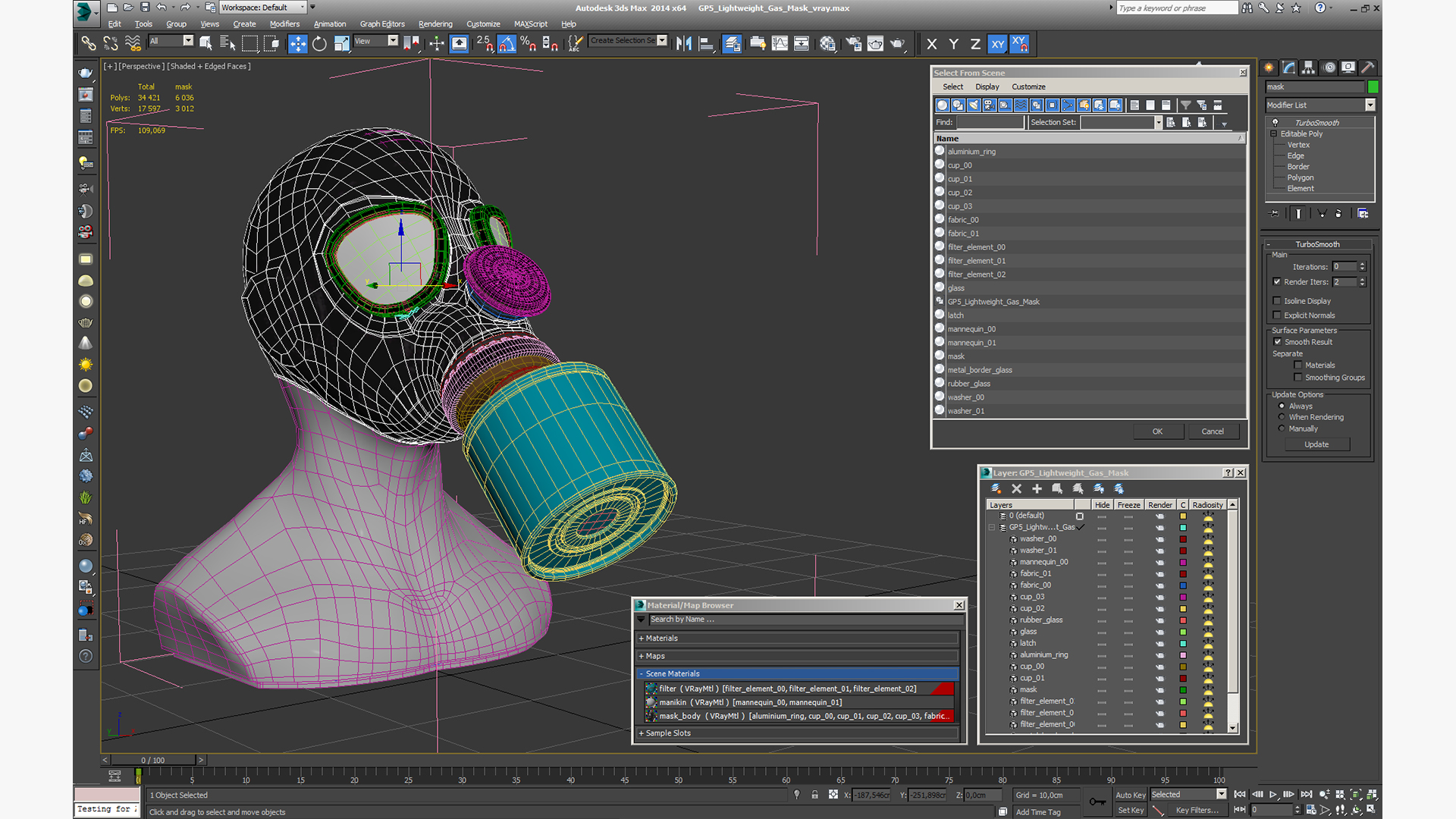Toggle Display Cameras filter in Select From Scene

pos(989,105)
